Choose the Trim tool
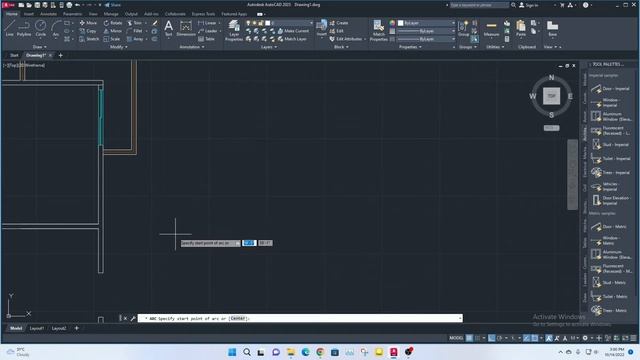The image size is (640, 360). tap(135, 23)
